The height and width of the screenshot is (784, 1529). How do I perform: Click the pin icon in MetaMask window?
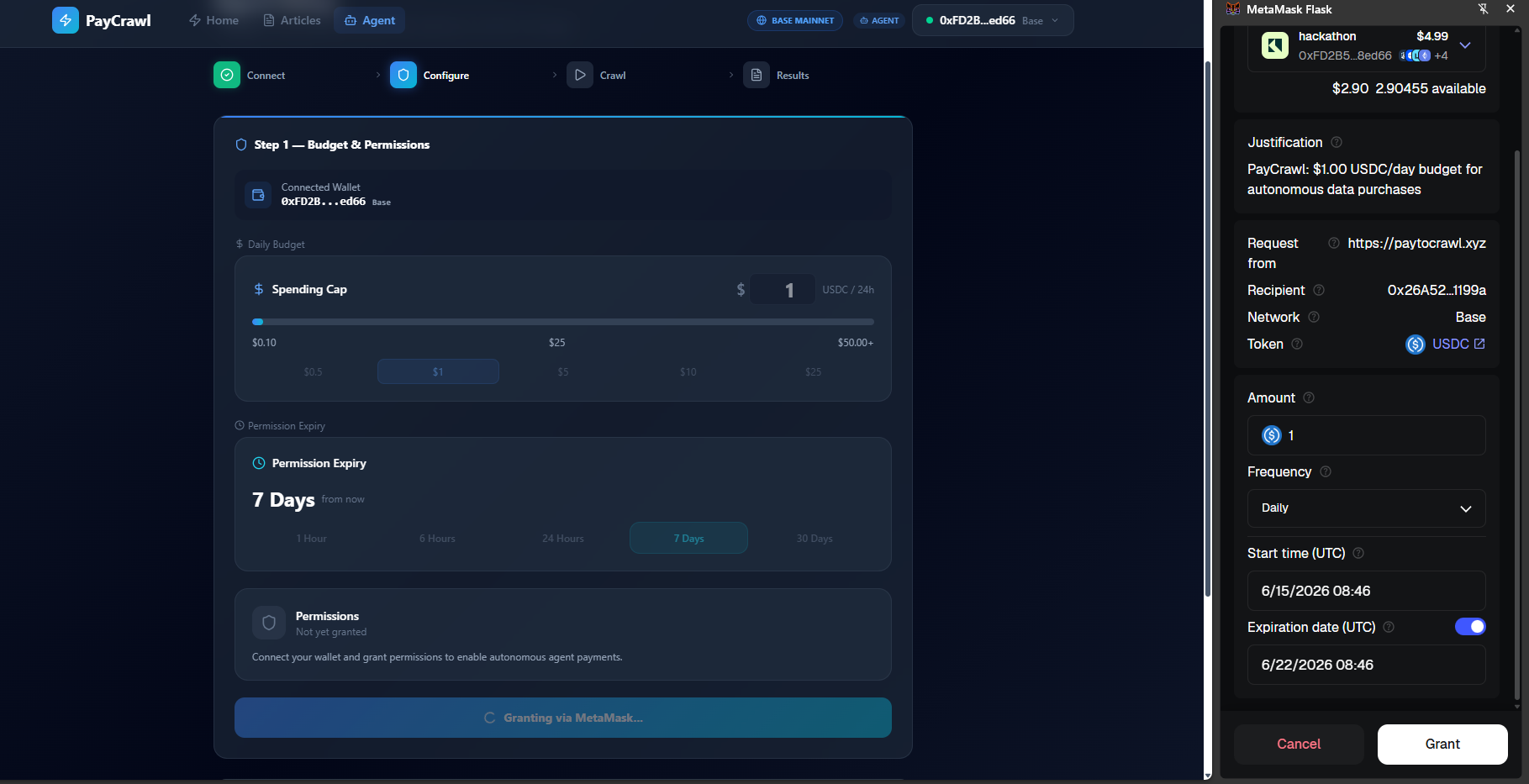(1484, 9)
